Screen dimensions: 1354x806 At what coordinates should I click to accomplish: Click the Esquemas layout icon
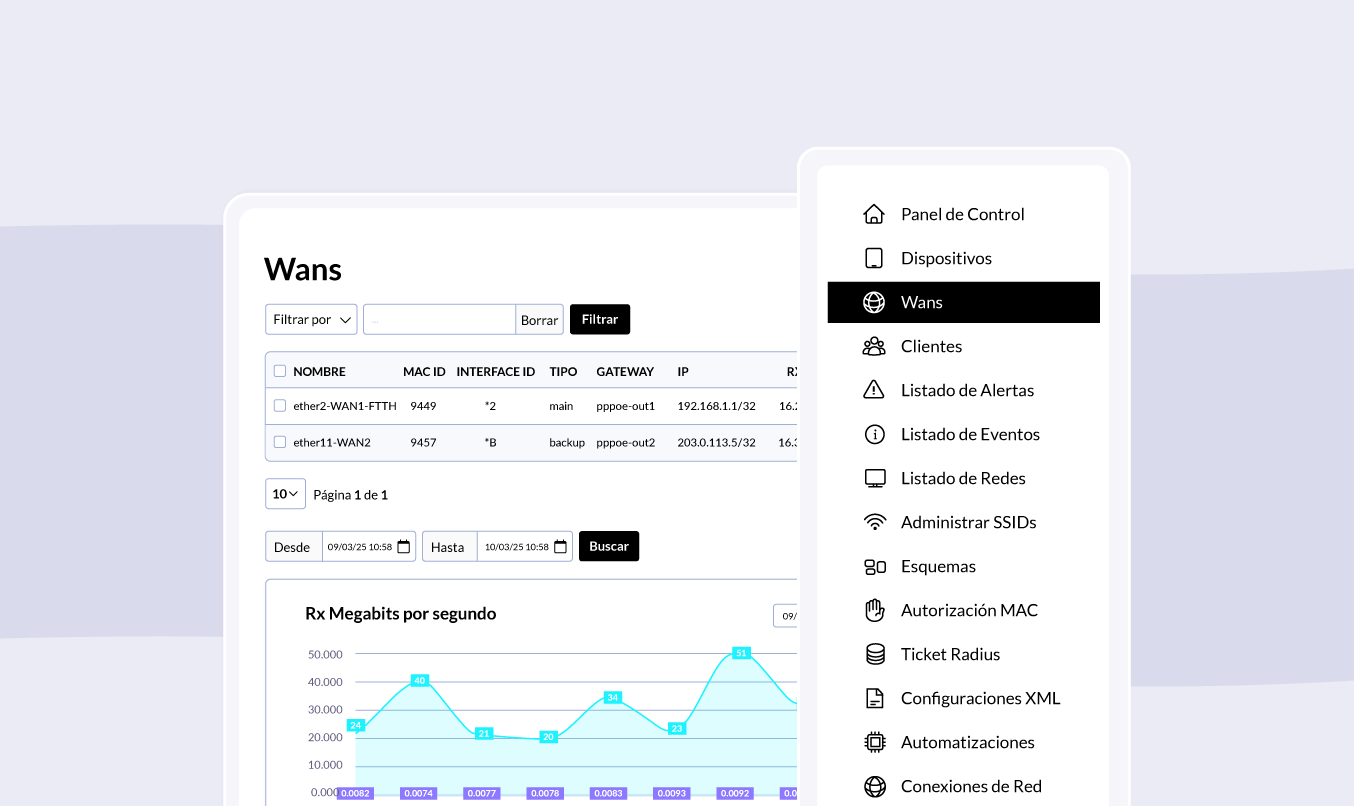coord(874,566)
